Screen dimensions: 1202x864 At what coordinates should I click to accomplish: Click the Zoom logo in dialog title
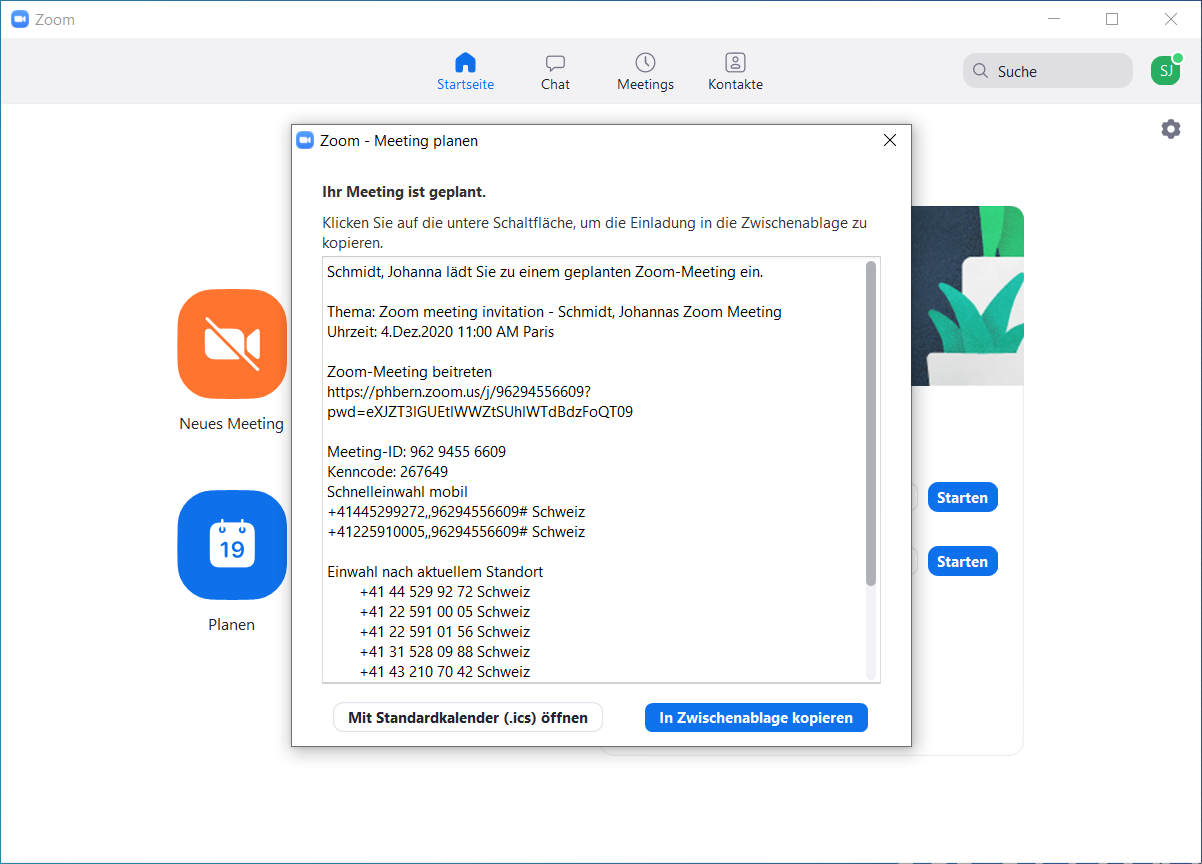point(306,141)
